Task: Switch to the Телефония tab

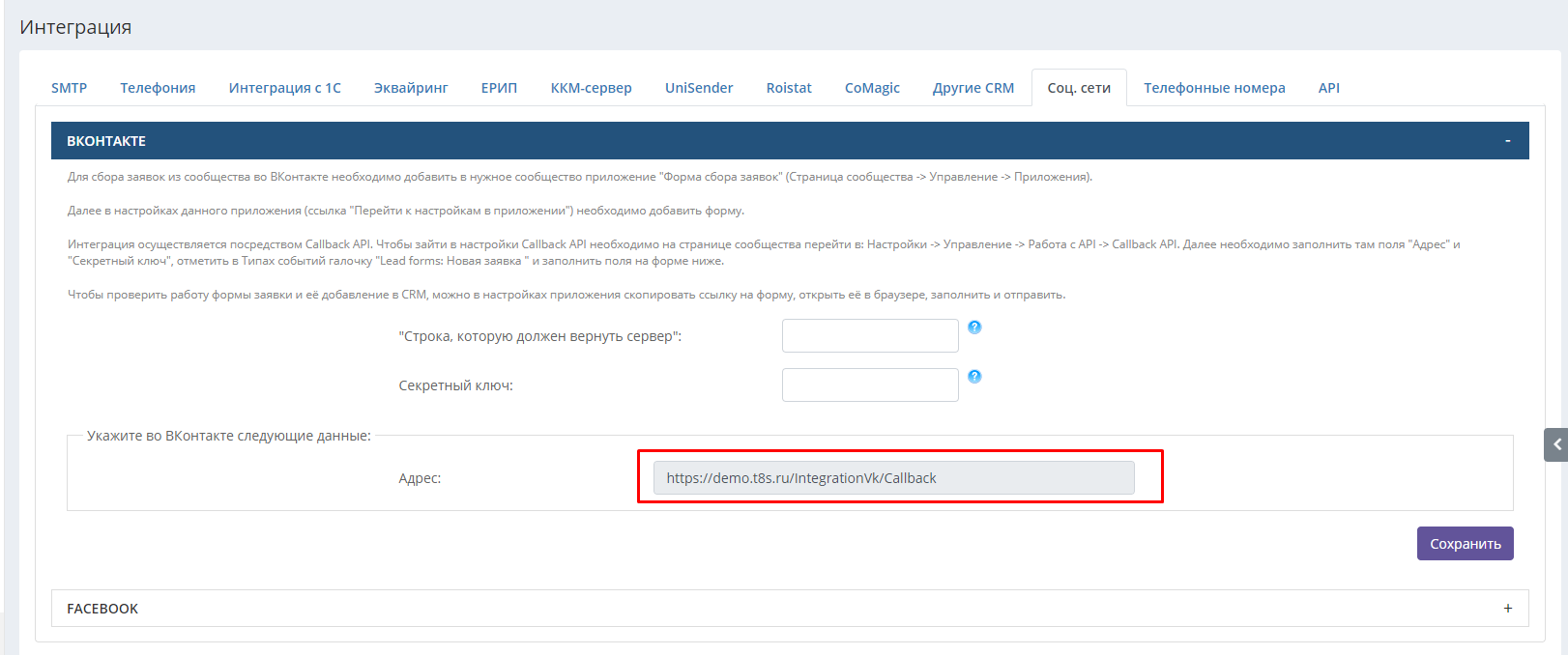Action: (x=158, y=88)
